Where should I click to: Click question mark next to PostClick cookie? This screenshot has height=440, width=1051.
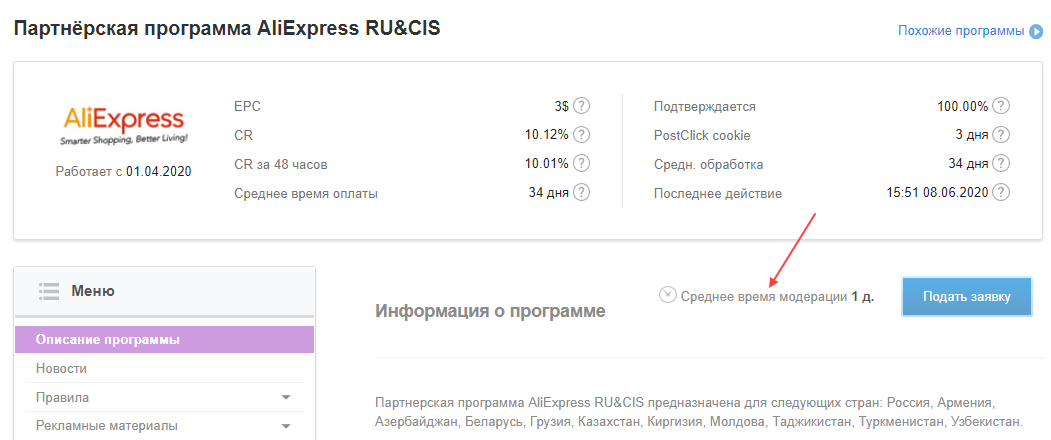tap(1000, 135)
